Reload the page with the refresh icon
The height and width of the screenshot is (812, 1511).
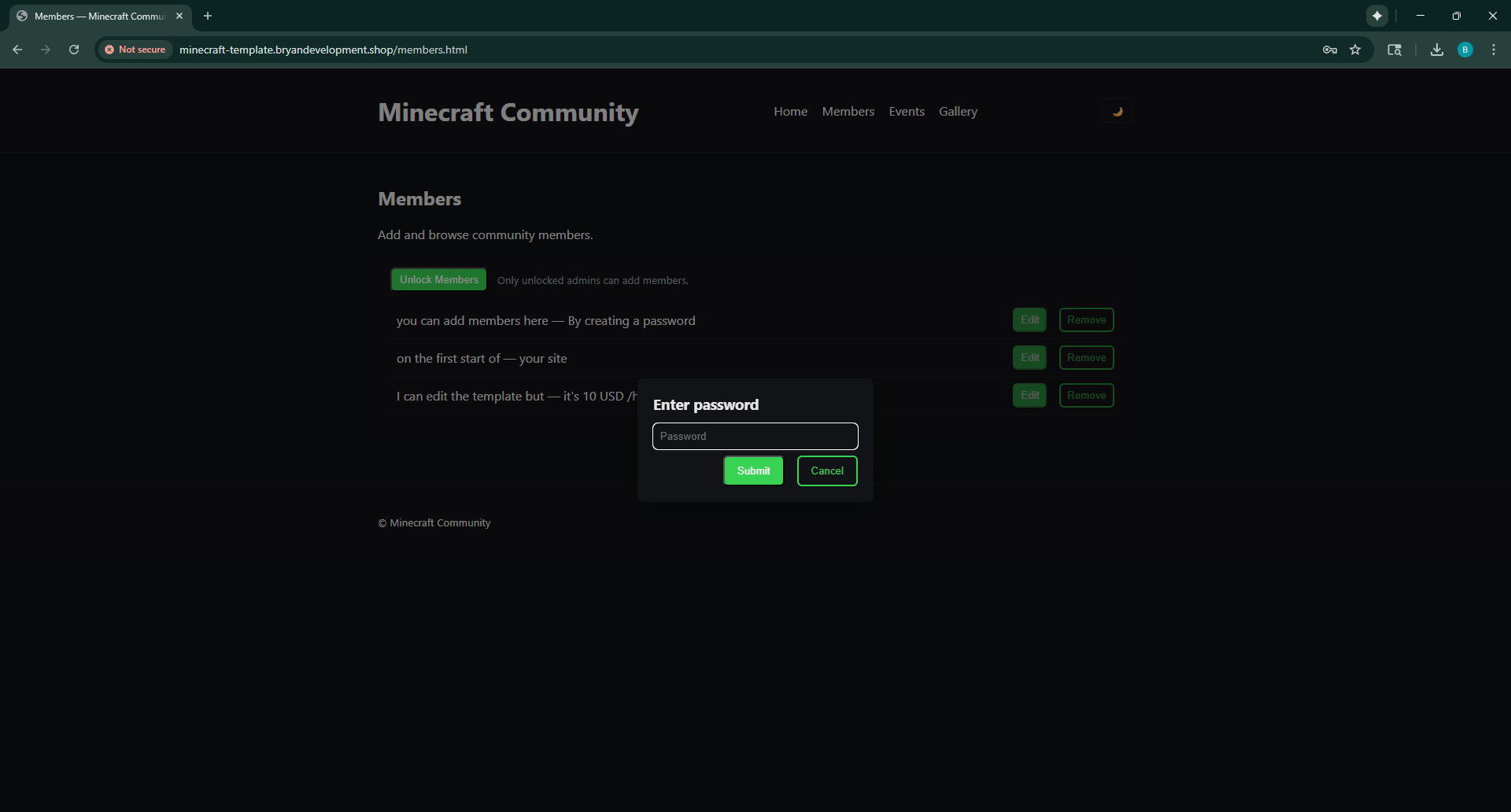pyautogui.click(x=74, y=50)
